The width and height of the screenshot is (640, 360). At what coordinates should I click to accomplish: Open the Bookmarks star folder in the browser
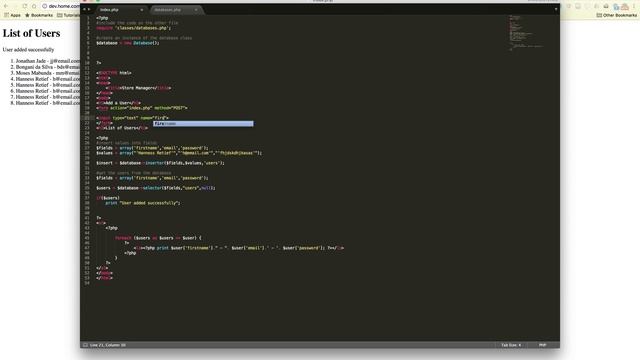tap(39, 15)
